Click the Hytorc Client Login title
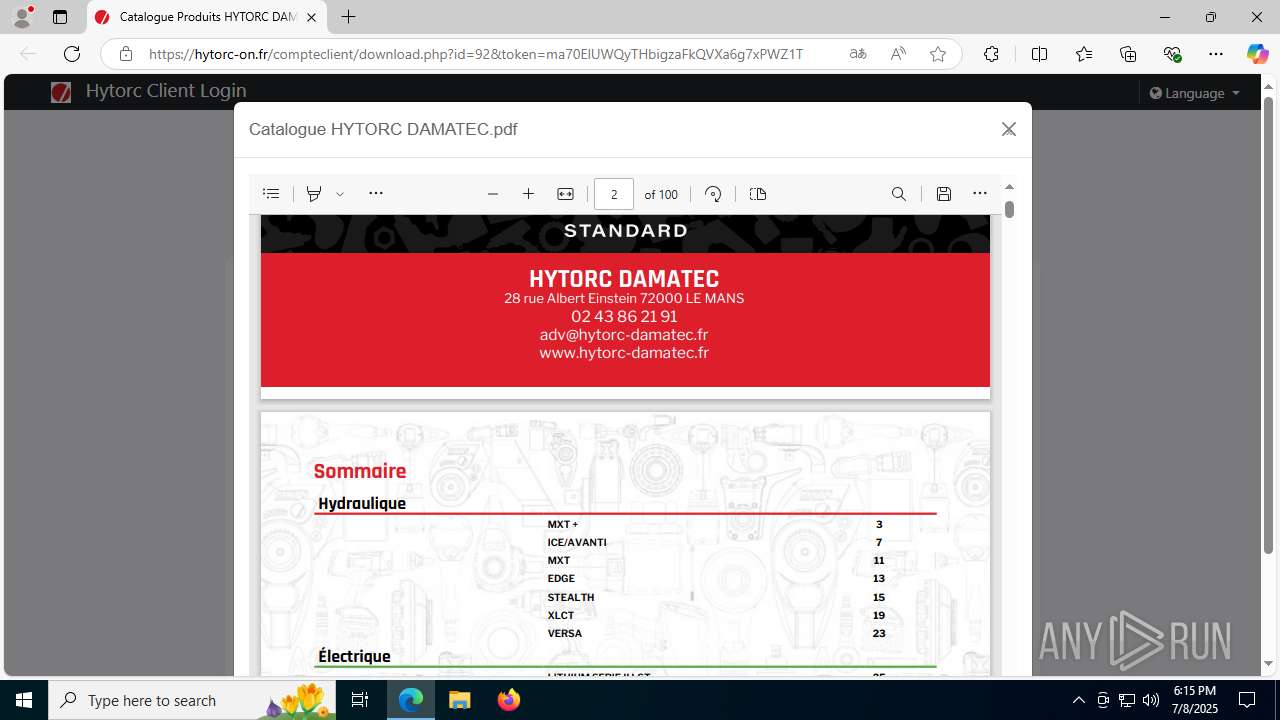 click(x=166, y=91)
